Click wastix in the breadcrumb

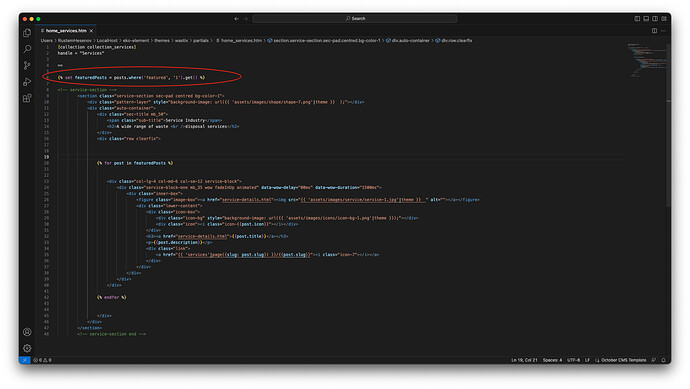181,40
